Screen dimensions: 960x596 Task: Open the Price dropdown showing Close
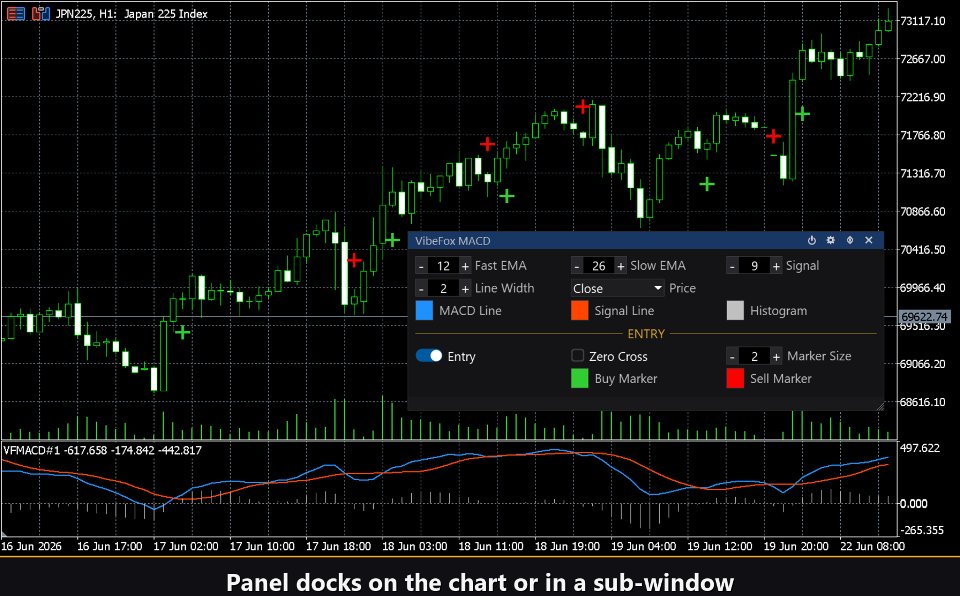click(x=617, y=288)
